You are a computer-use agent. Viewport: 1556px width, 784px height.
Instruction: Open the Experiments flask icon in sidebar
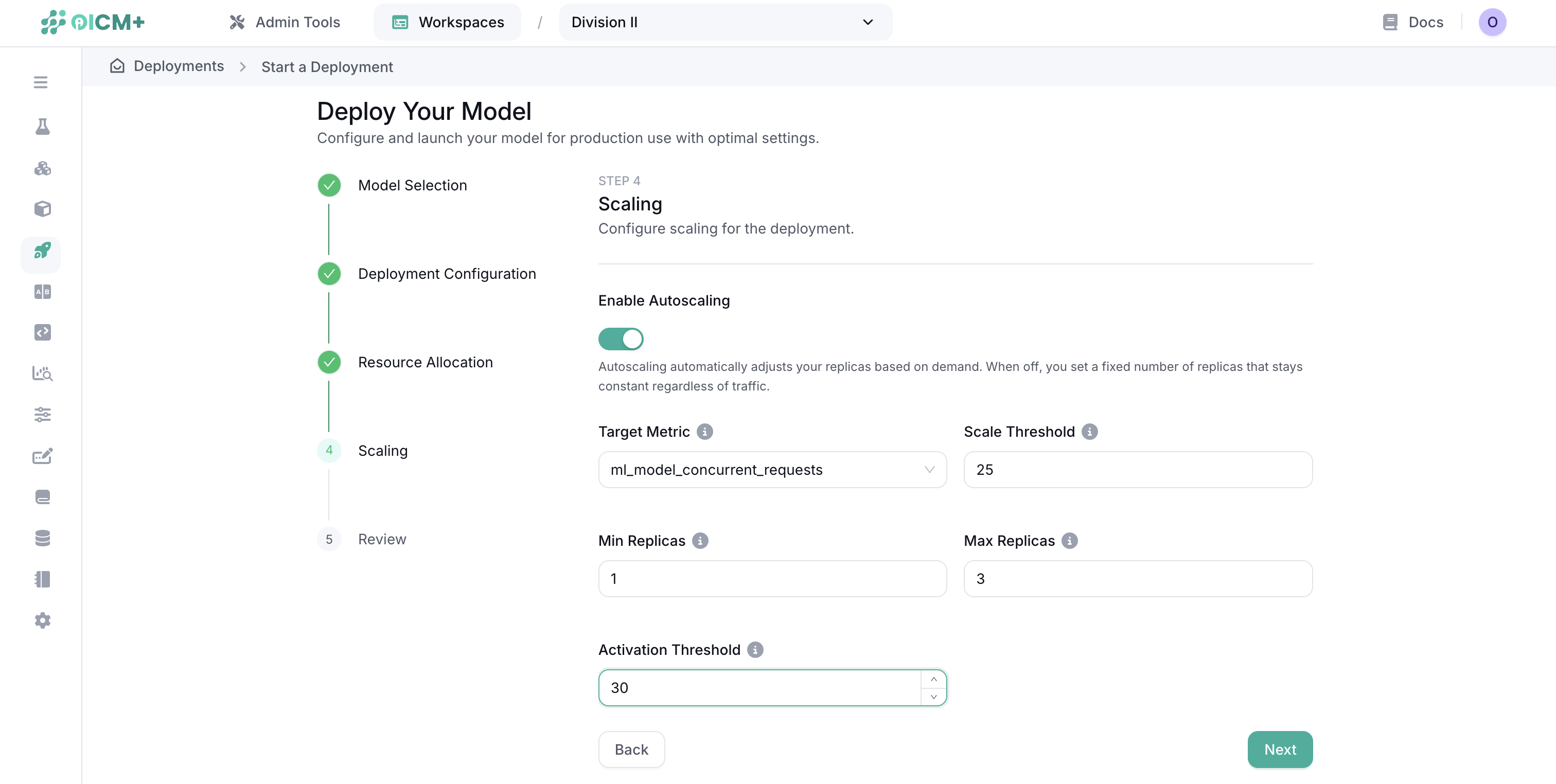(42, 126)
